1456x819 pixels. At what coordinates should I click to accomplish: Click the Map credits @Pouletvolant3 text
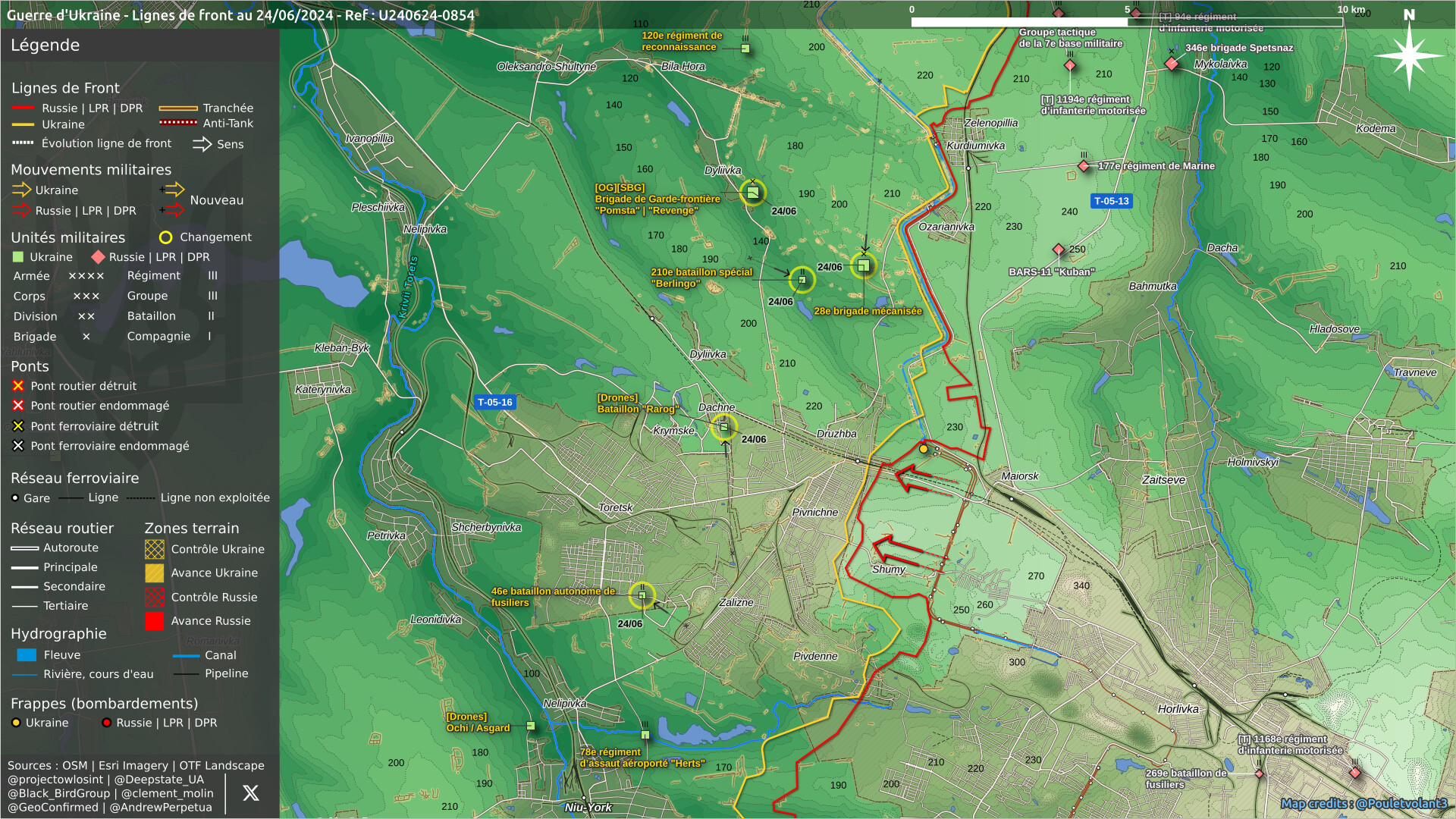pos(1363,804)
